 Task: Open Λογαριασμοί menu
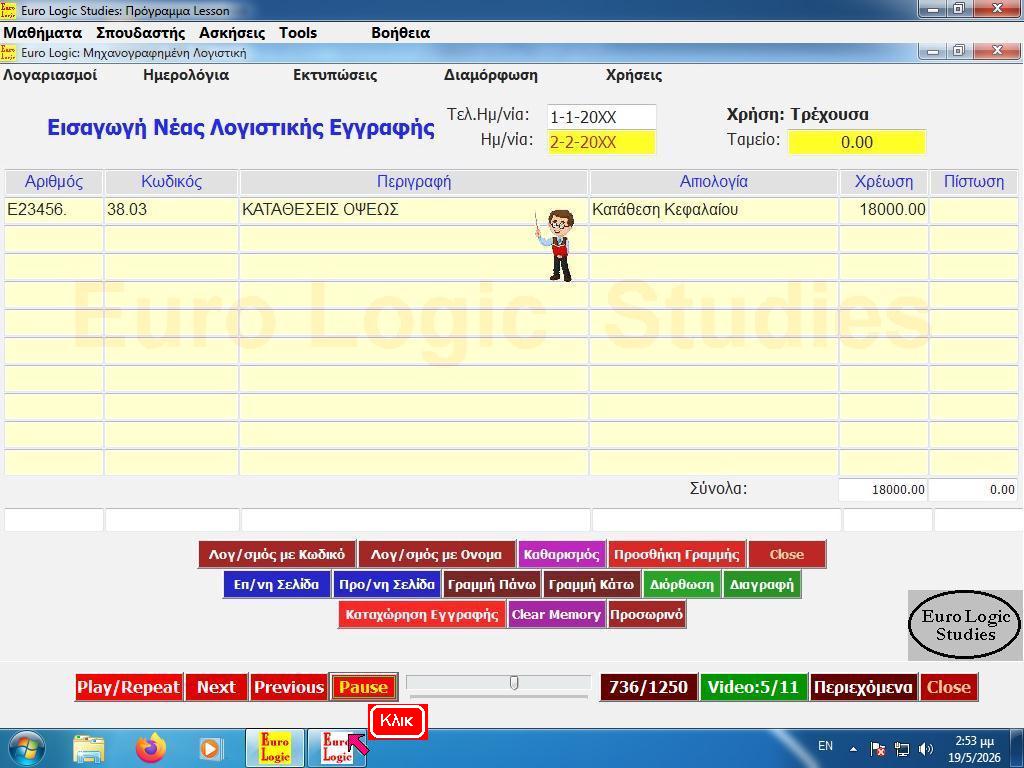50,75
